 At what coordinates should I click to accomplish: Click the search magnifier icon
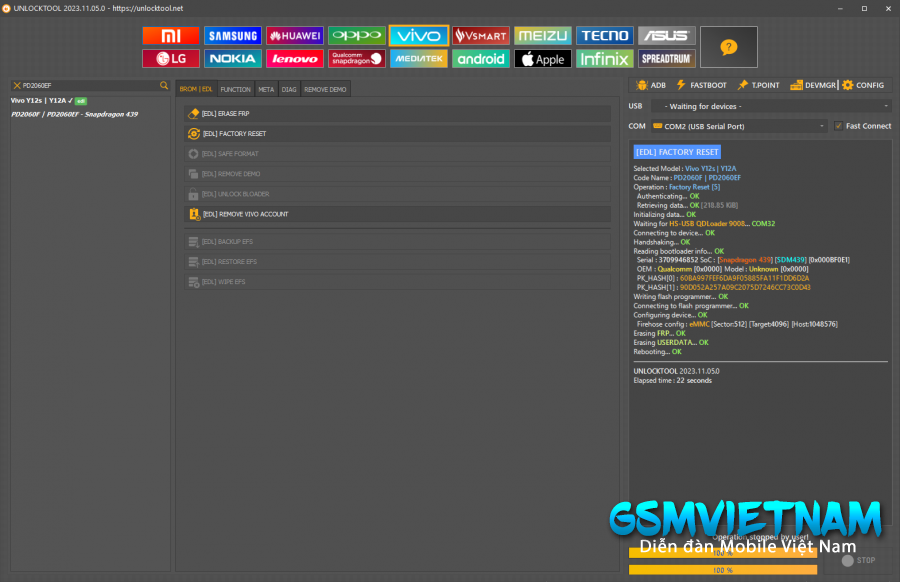tap(164, 86)
